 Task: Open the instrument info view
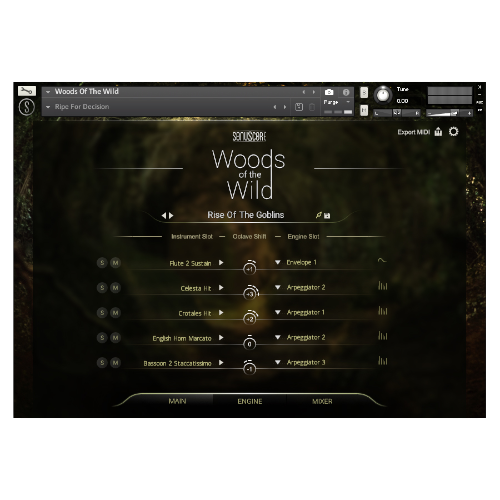click(x=346, y=92)
